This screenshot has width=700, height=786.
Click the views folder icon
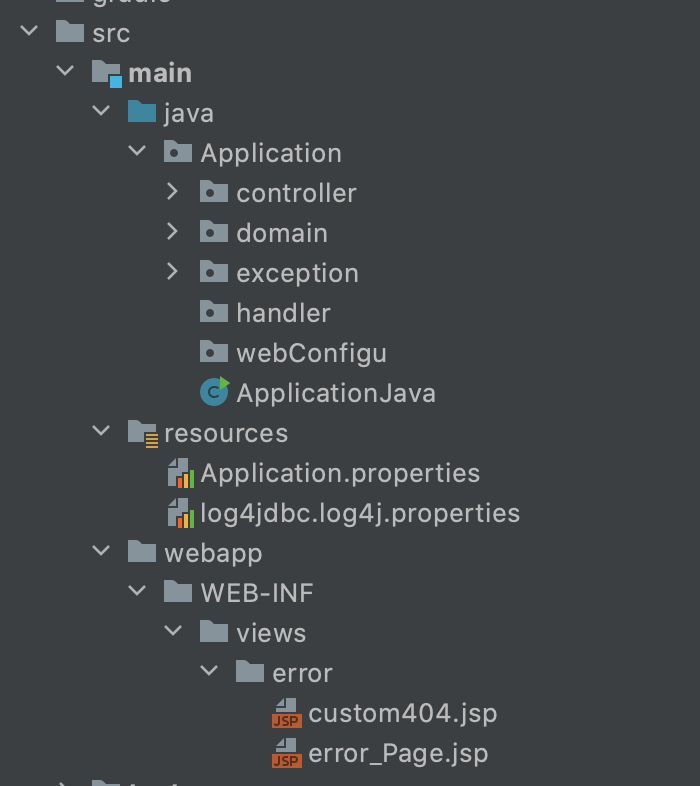[x=214, y=631]
